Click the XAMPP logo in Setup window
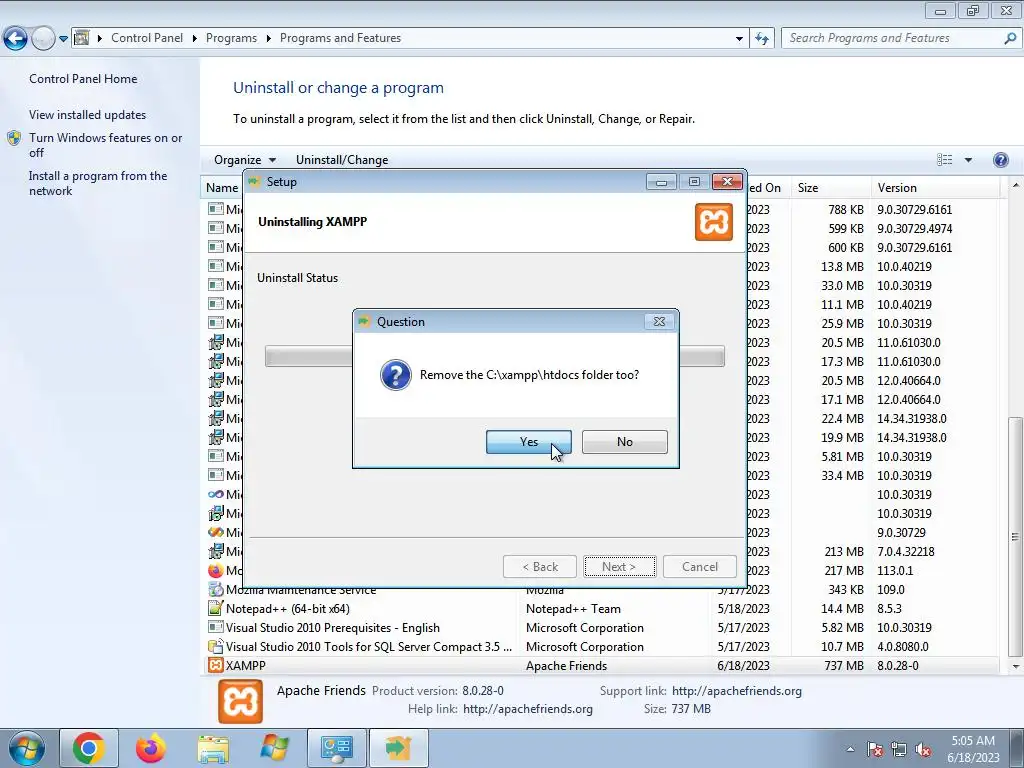1024x768 pixels. (714, 222)
